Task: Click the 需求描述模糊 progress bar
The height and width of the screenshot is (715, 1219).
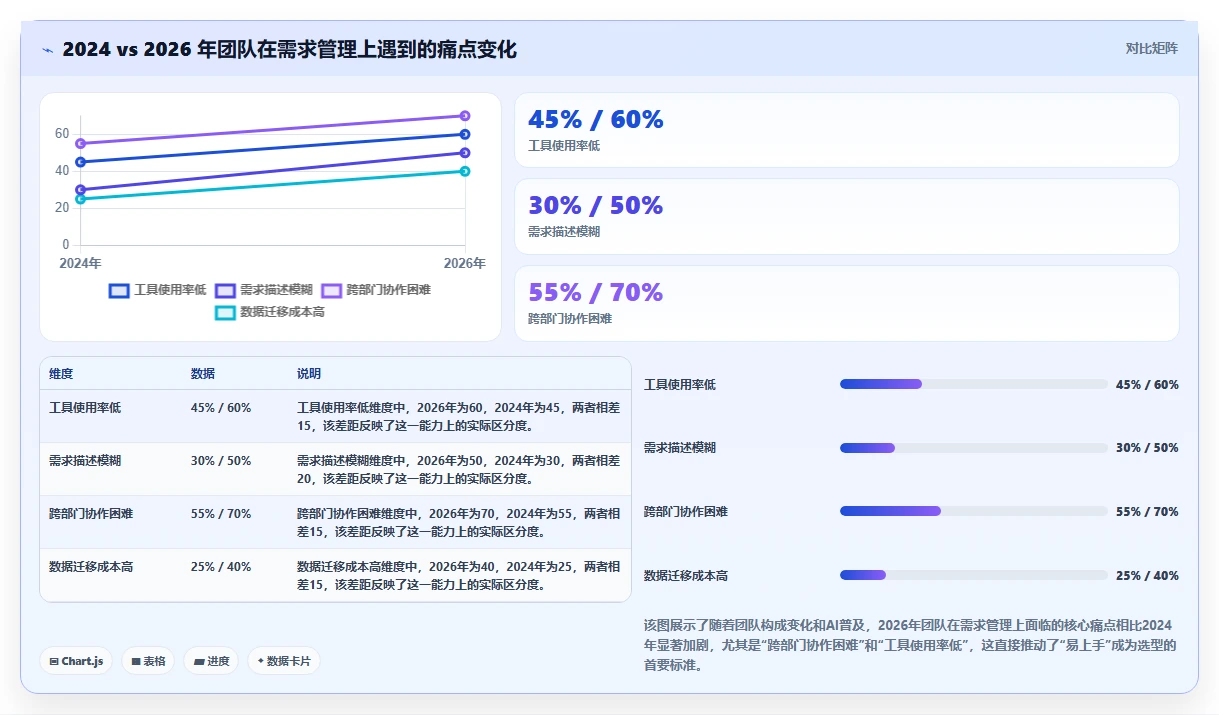Action: (974, 448)
